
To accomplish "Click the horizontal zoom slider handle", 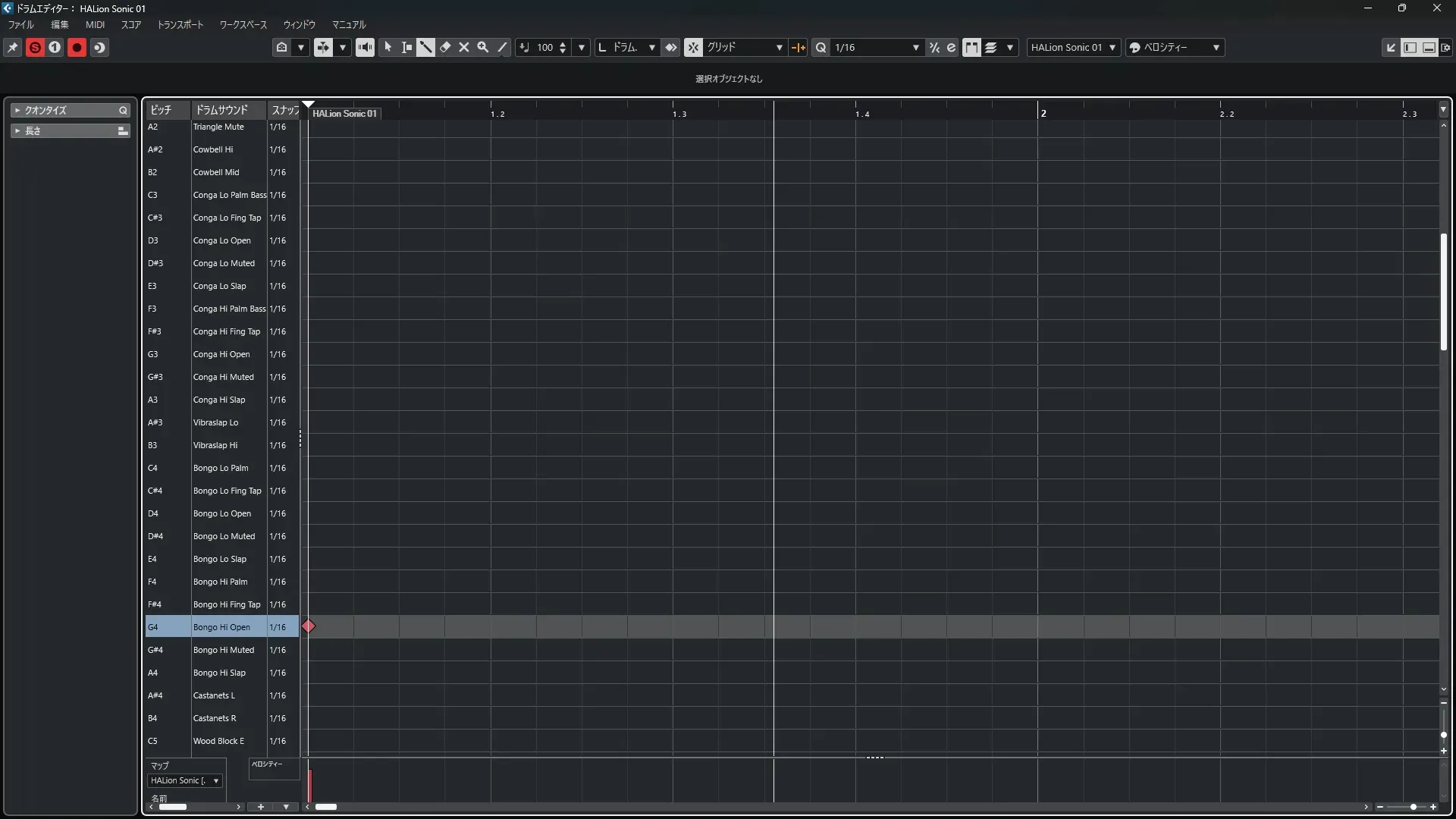I will click(x=1413, y=807).
